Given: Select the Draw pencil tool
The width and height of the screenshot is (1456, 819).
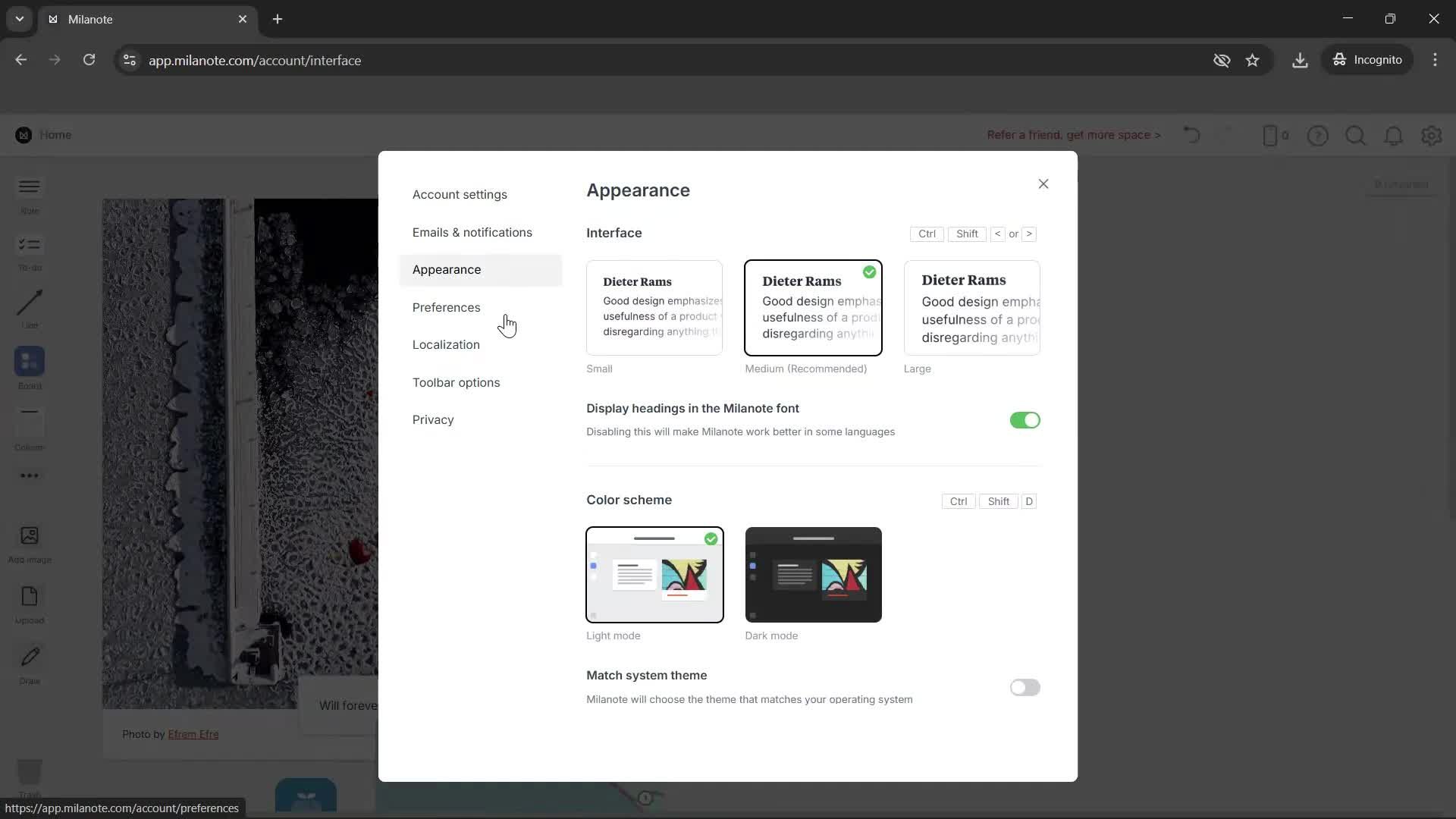Looking at the screenshot, I should [30, 657].
